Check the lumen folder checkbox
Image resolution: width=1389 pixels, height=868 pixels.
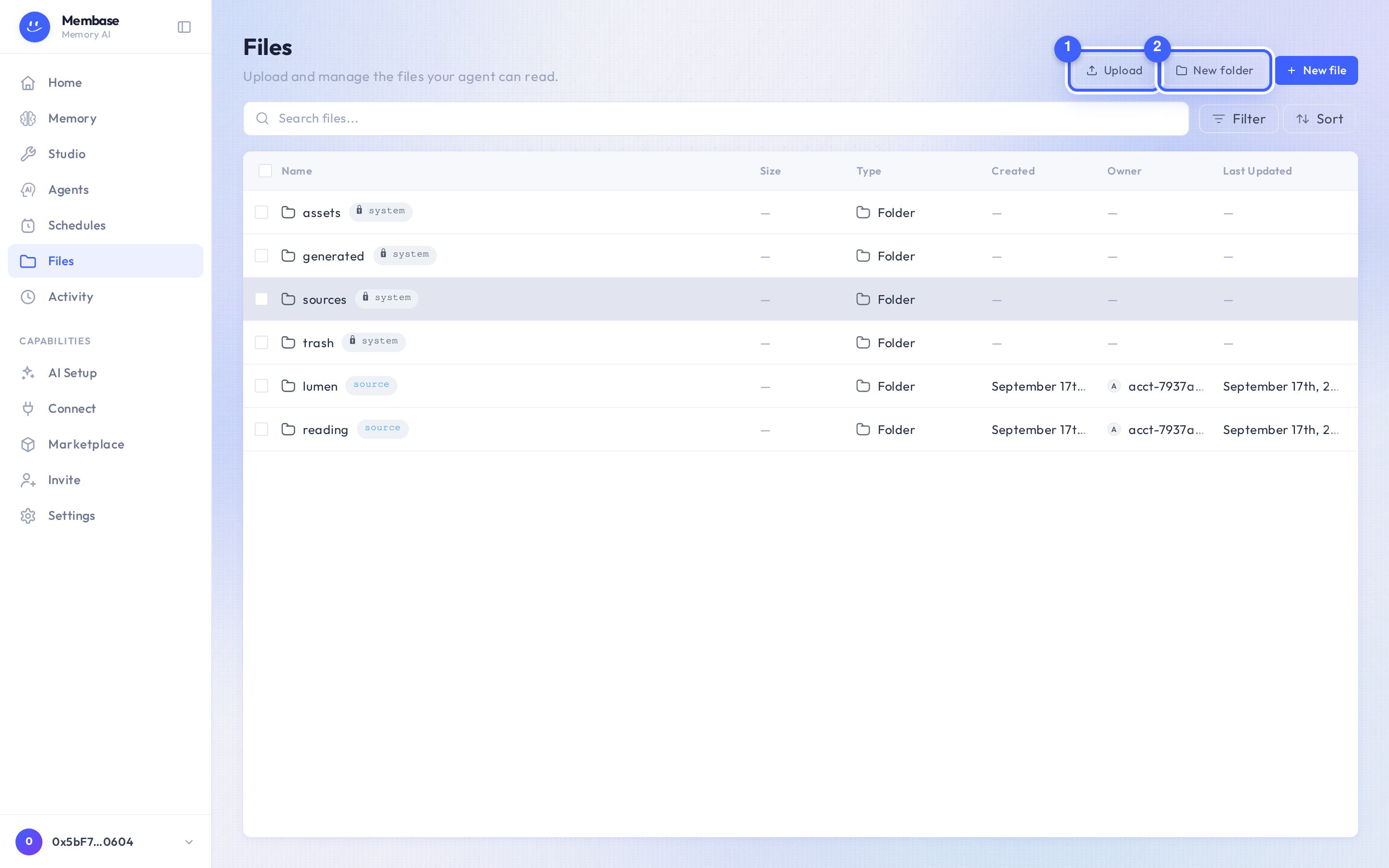261,386
